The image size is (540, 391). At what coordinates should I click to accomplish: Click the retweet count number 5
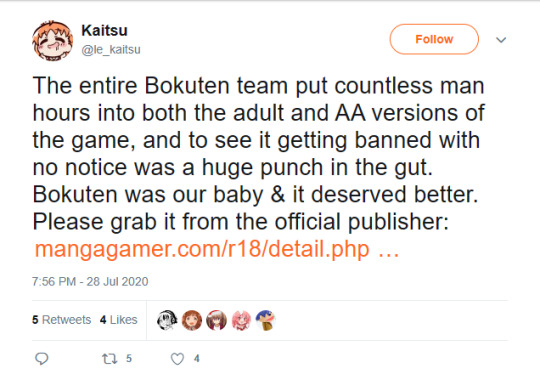(129, 359)
